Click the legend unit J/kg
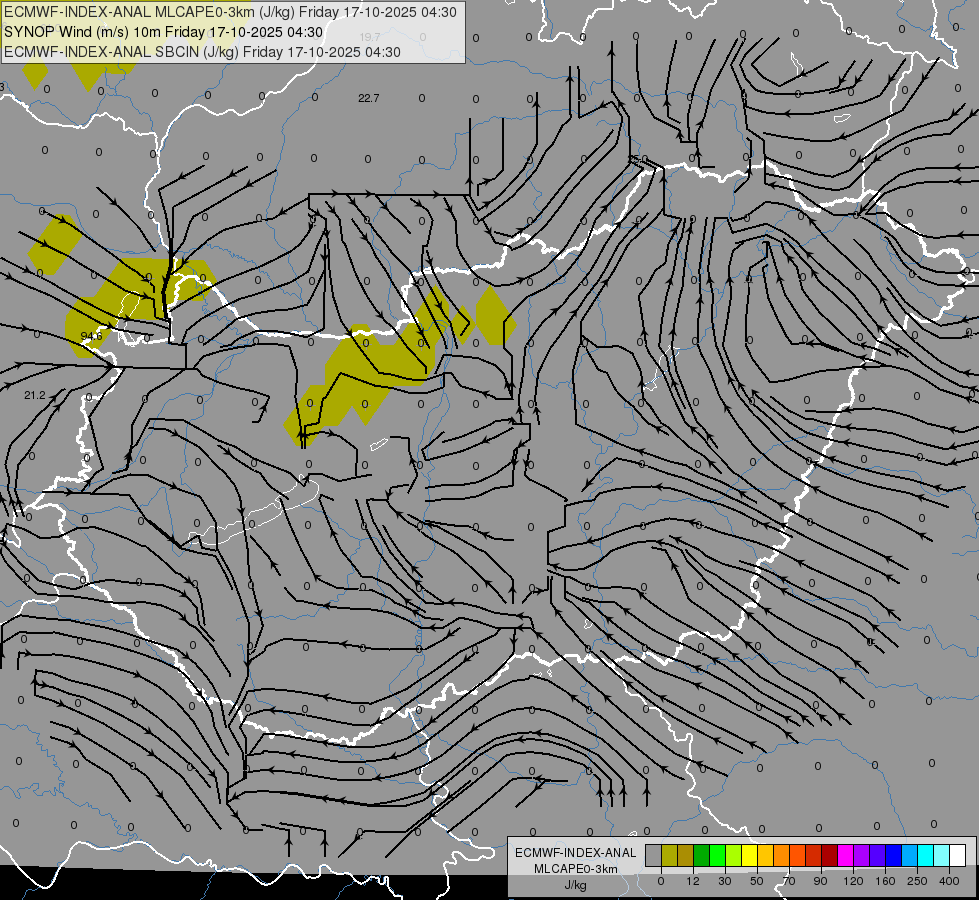The width and height of the screenshot is (979, 900). (576, 885)
